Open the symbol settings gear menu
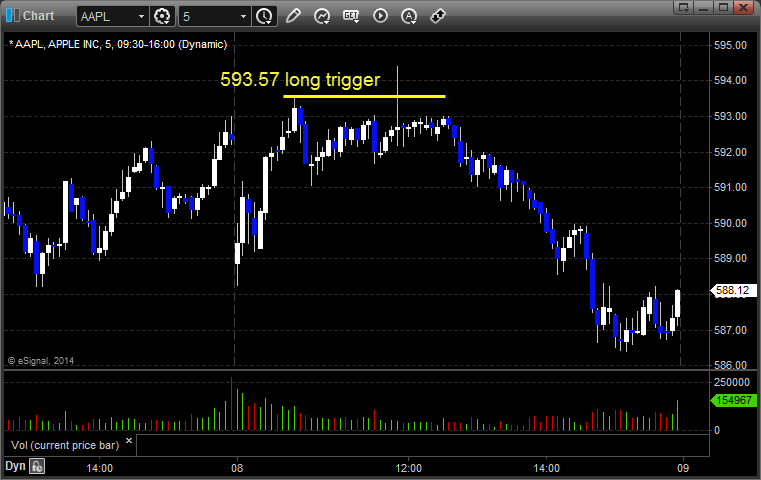Viewport: 761px width, 480px height. click(162, 17)
